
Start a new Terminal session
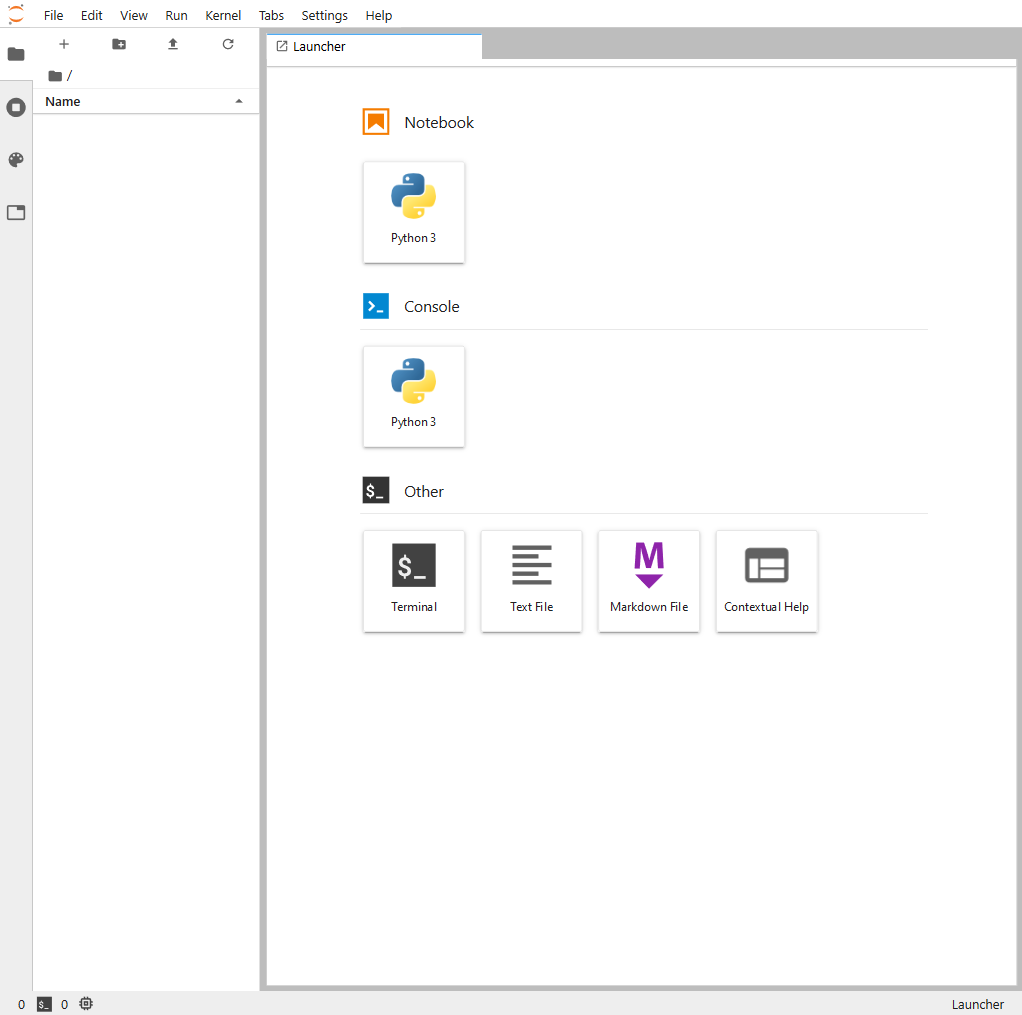pyautogui.click(x=413, y=581)
